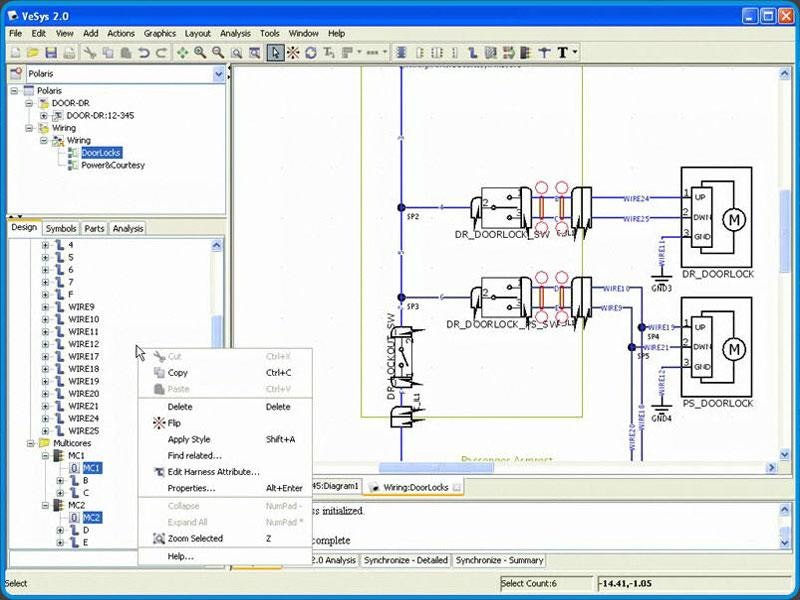Click the Save icon in the toolbar
The width and height of the screenshot is (800, 600).
tap(49, 52)
